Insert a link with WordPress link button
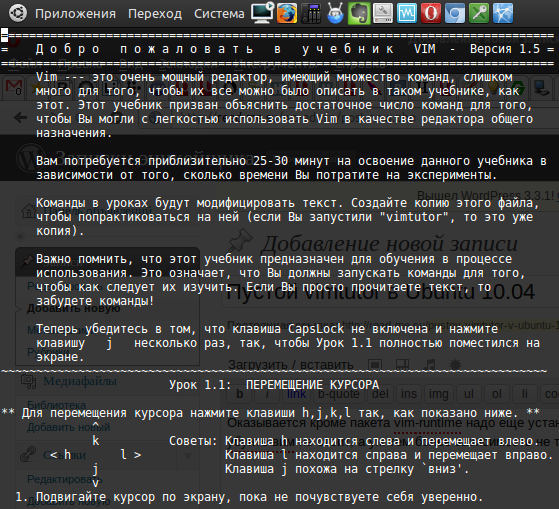 pyautogui.click(x=297, y=394)
